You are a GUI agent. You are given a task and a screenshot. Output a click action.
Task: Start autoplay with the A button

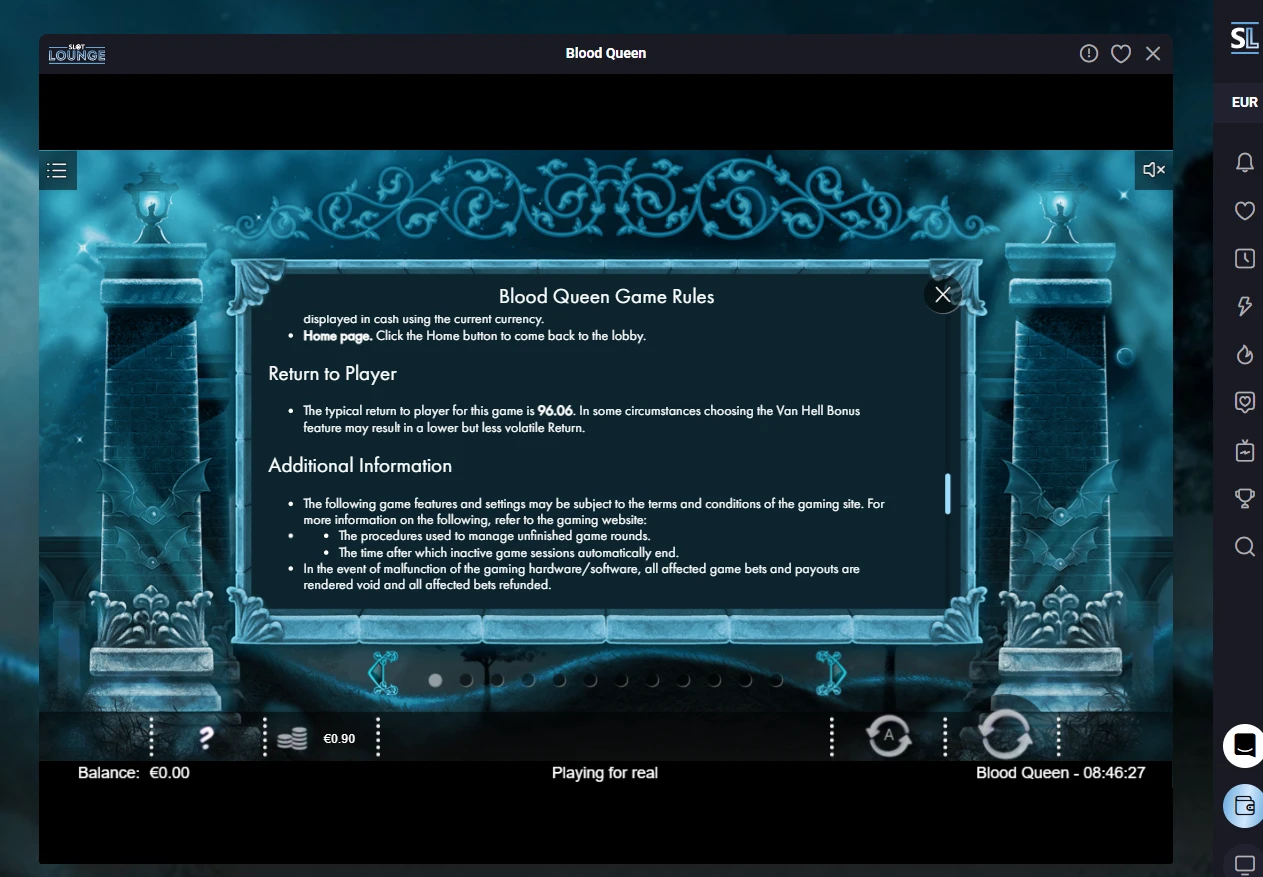click(x=888, y=737)
